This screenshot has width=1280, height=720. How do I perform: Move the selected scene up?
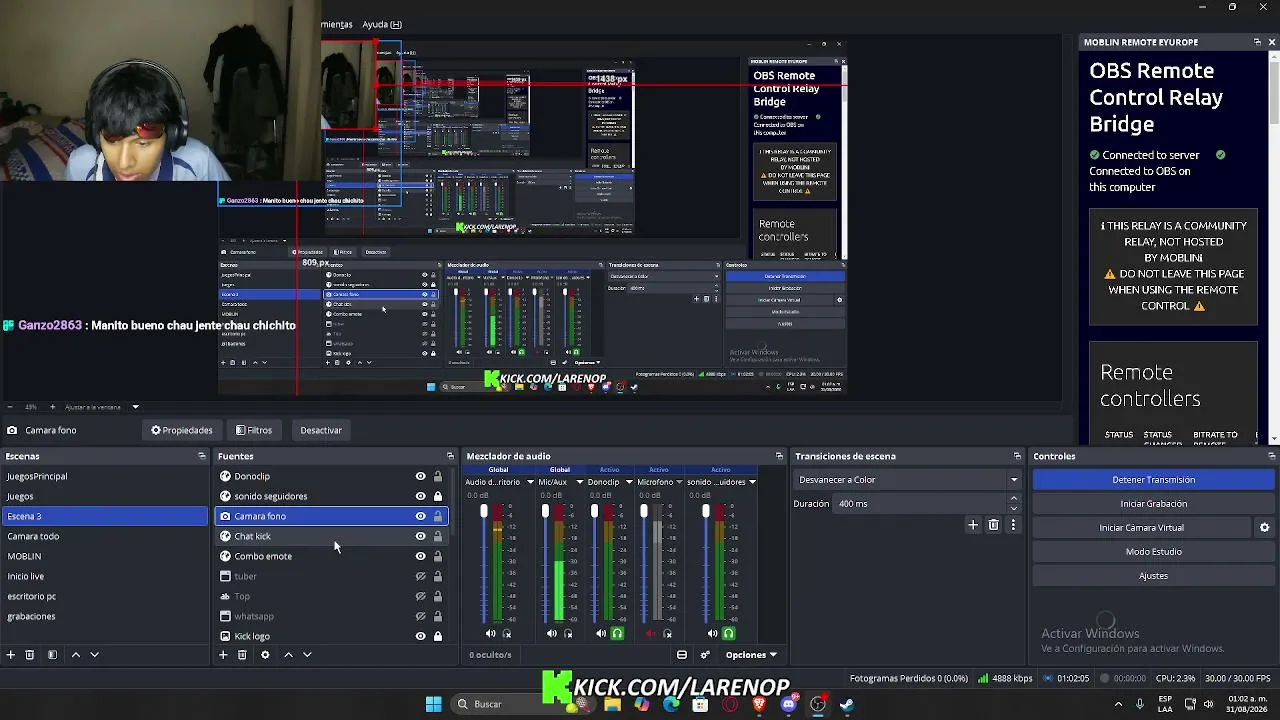pyautogui.click(x=75, y=655)
